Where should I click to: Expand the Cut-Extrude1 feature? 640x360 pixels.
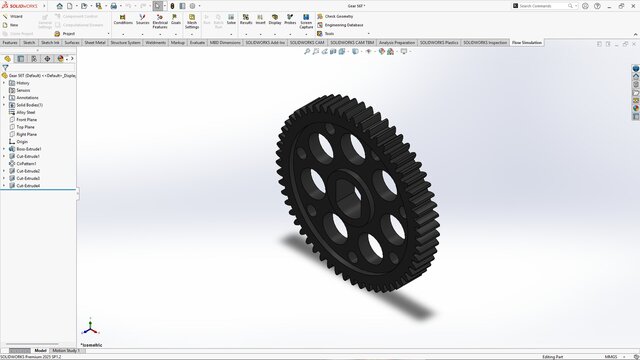pyautogui.click(x=4, y=156)
